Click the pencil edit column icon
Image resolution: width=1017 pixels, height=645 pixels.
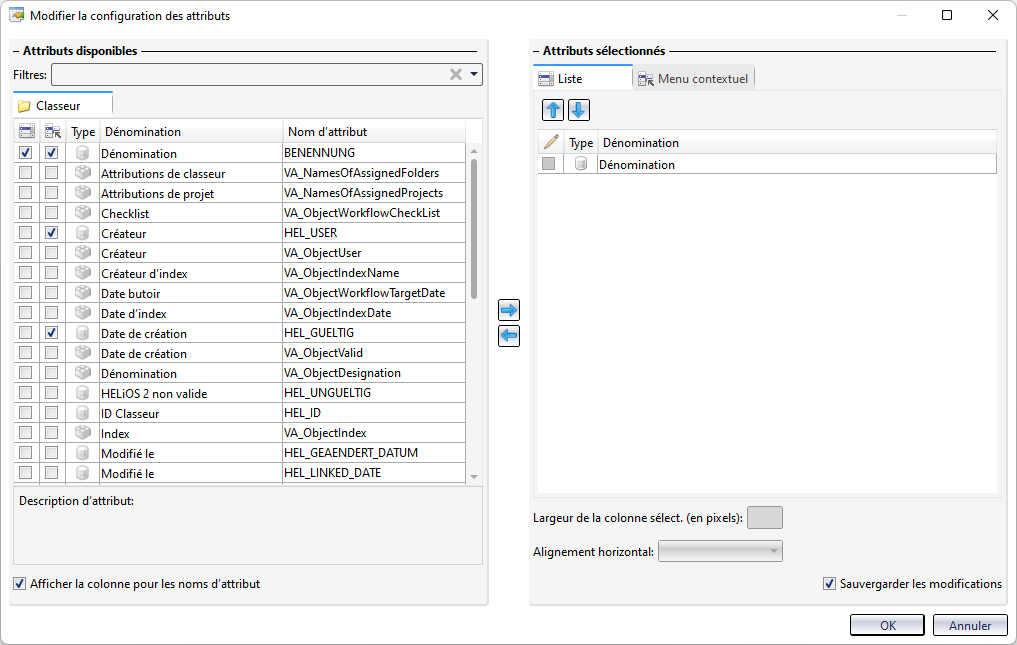550,142
